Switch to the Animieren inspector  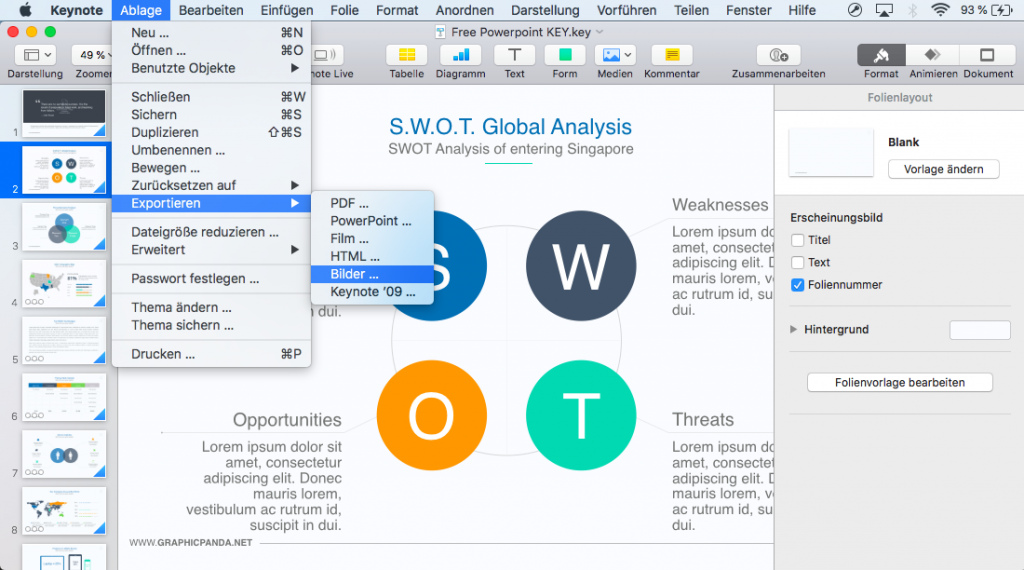click(933, 55)
